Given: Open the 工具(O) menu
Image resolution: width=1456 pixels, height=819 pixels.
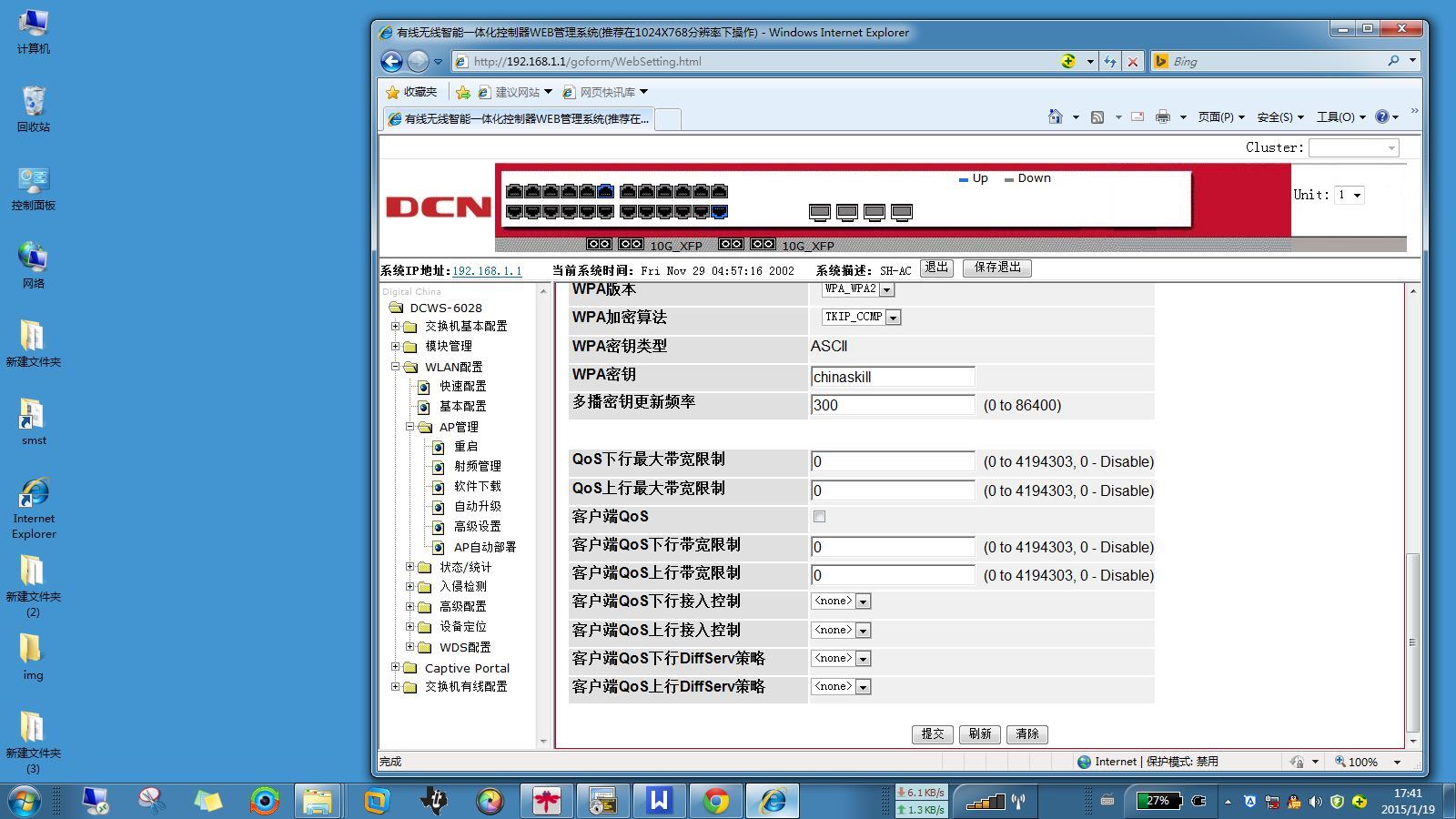Looking at the screenshot, I should (x=1341, y=116).
